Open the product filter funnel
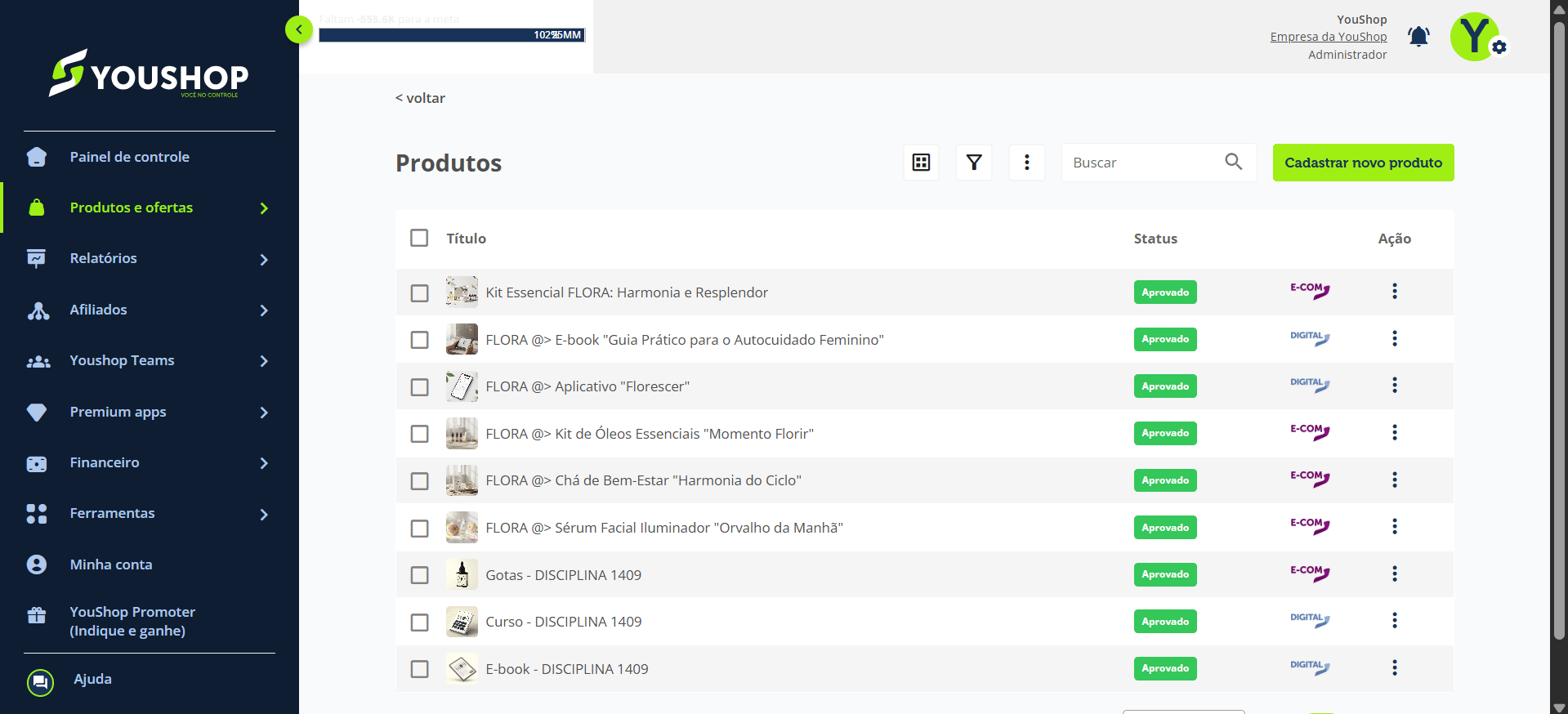The height and width of the screenshot is (714, 1568). coord(974,163)
